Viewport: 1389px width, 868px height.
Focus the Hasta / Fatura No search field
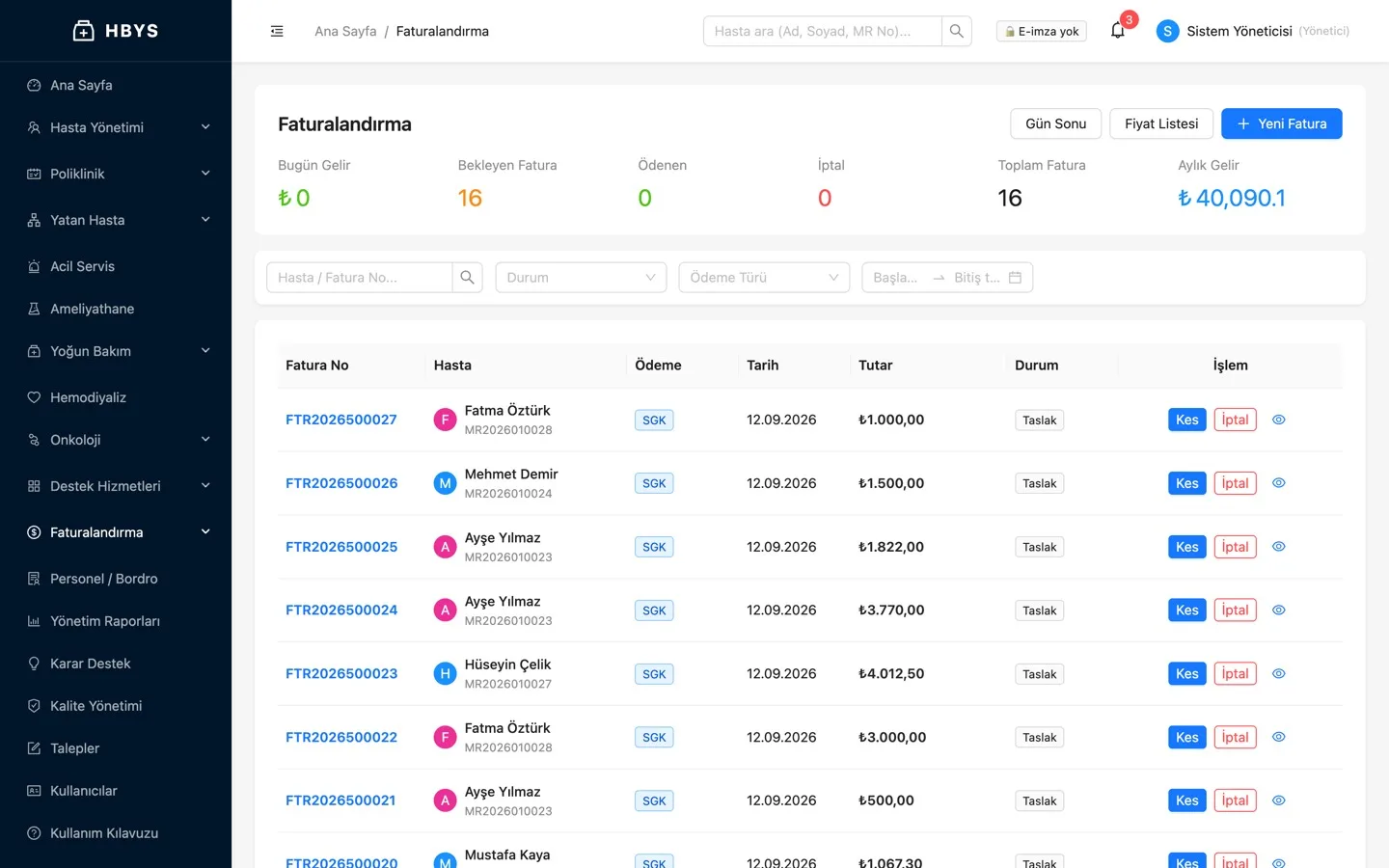tap(359, 278)
